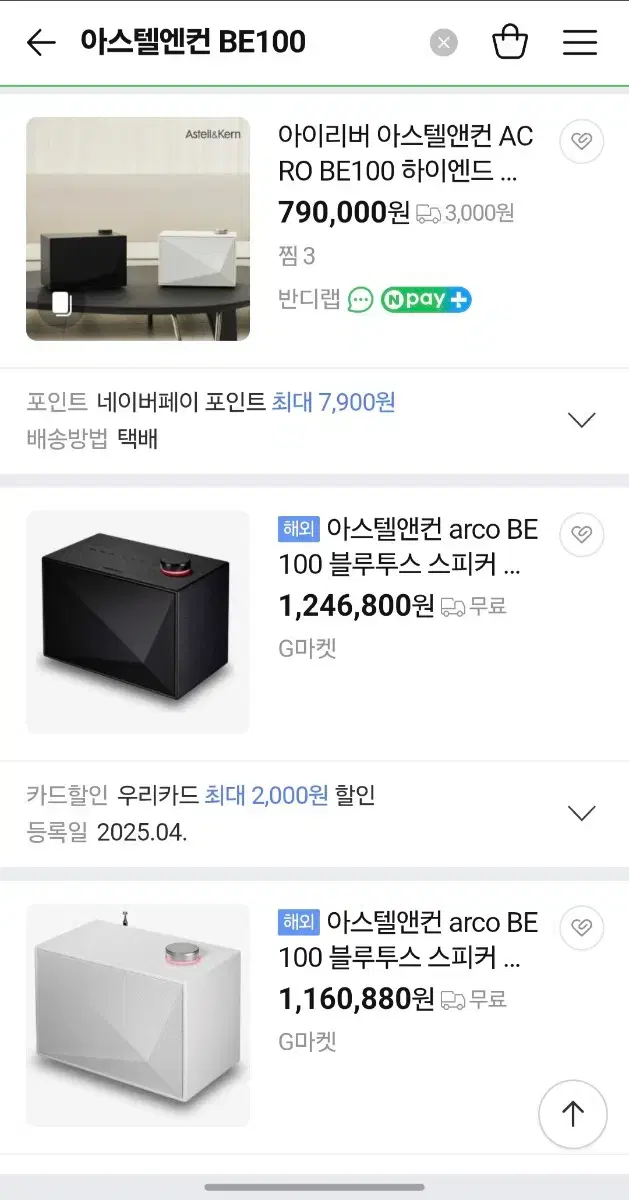Toggle wishlist heart for 1,160,880원 speaker
The height and width of the screenshot is (1200, 629).
coord(581,927)
